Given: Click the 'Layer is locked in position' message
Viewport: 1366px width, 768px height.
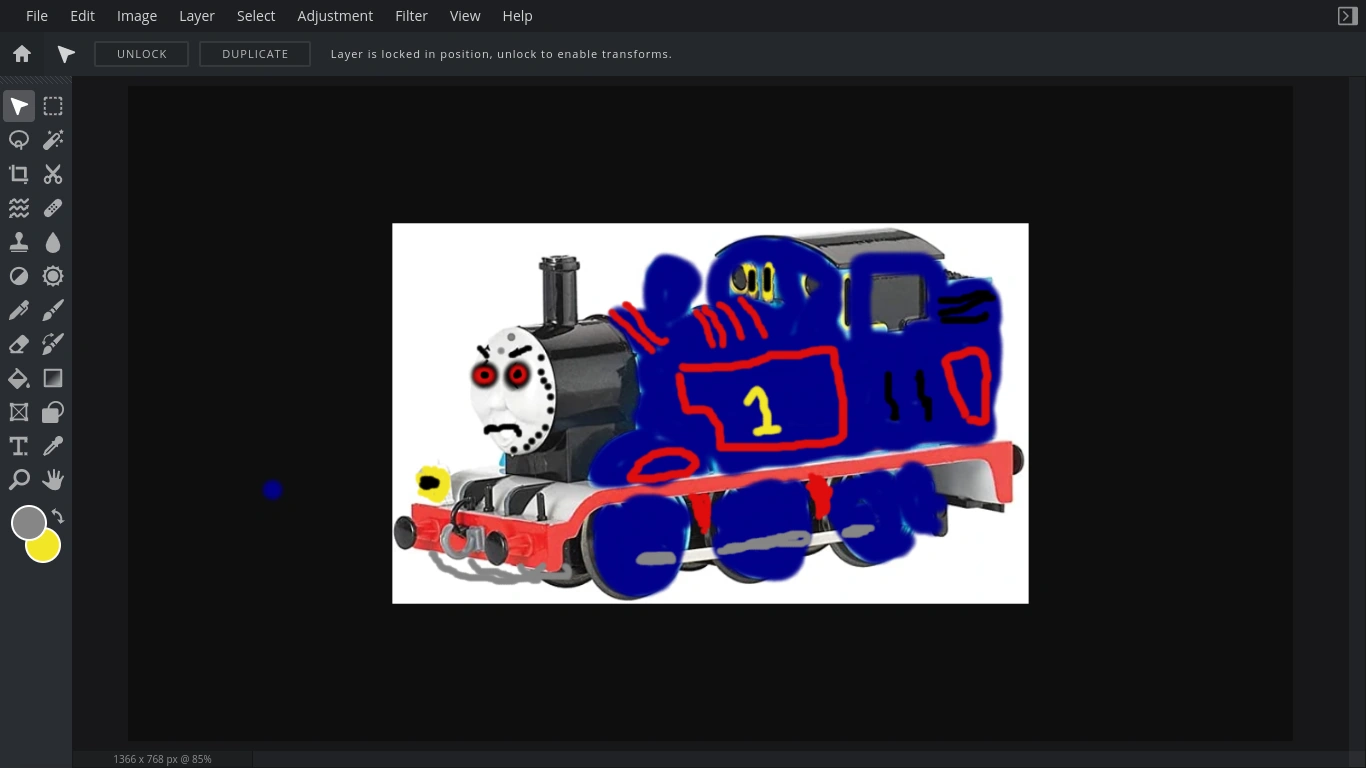Looking at the screenshot, I should click(x=501, y=54).
